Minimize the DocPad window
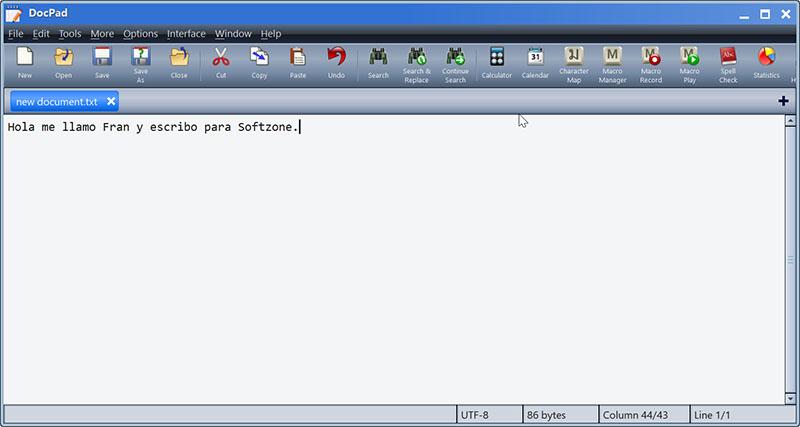800x427 pixels. tap(744, 15)
